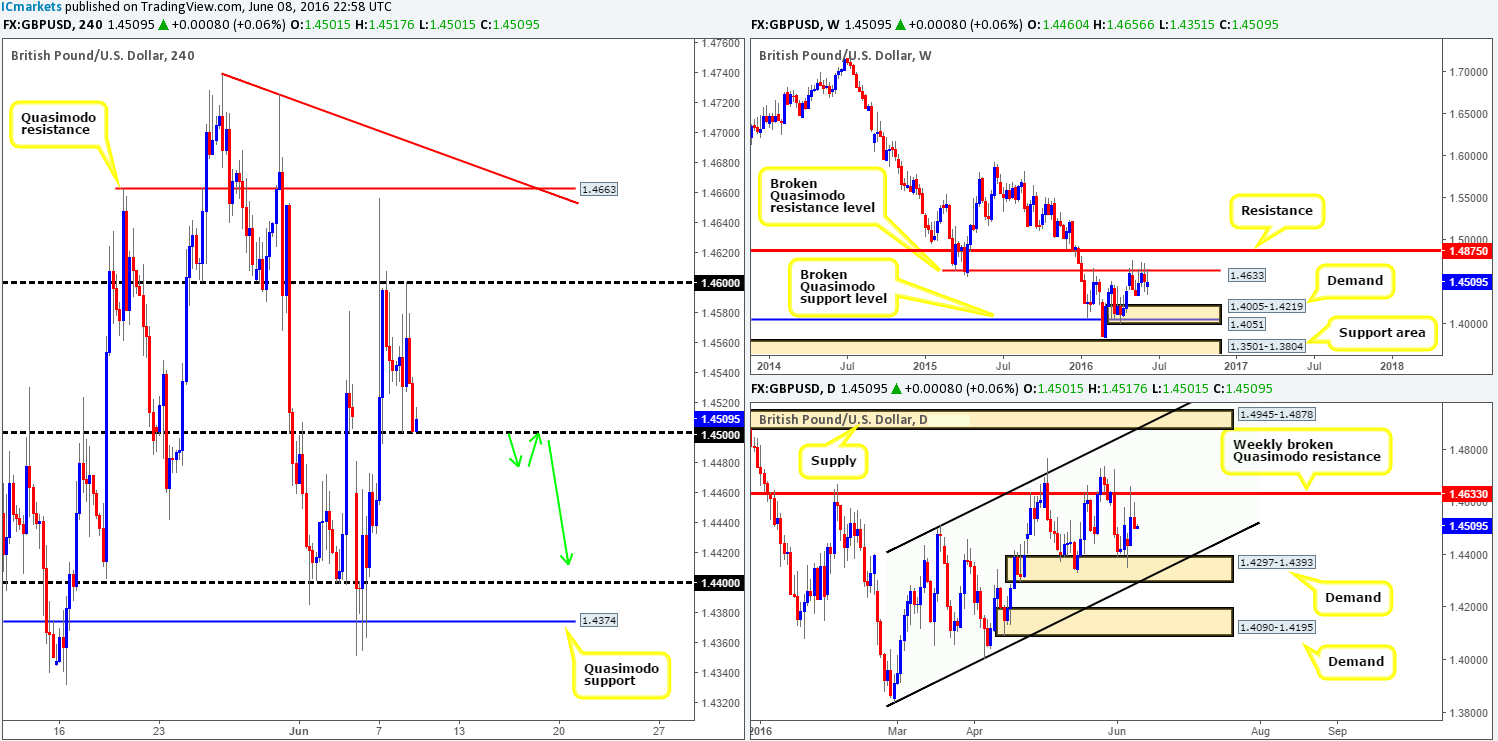Click the 'FX:GBPUSD, D' chart header symbol
The width and height of the screenshot is (1498, 741).
pyautogui.click(x=790, y=388)
